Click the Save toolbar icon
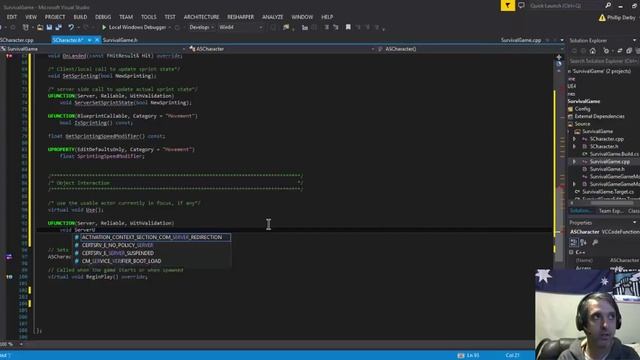640x360 pixels. click(x=49, y=27)
